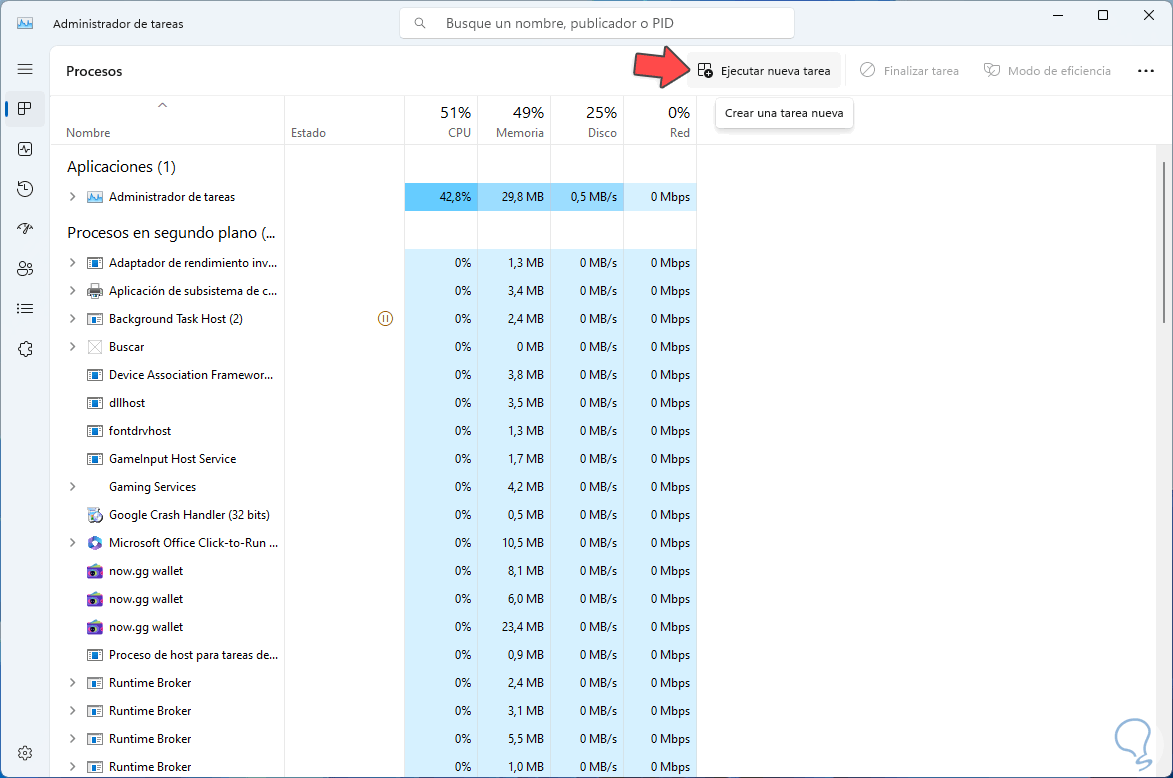1173x778 pixels.
Task: Click the search box for name, publisher or PID
Action: [597, 23]
